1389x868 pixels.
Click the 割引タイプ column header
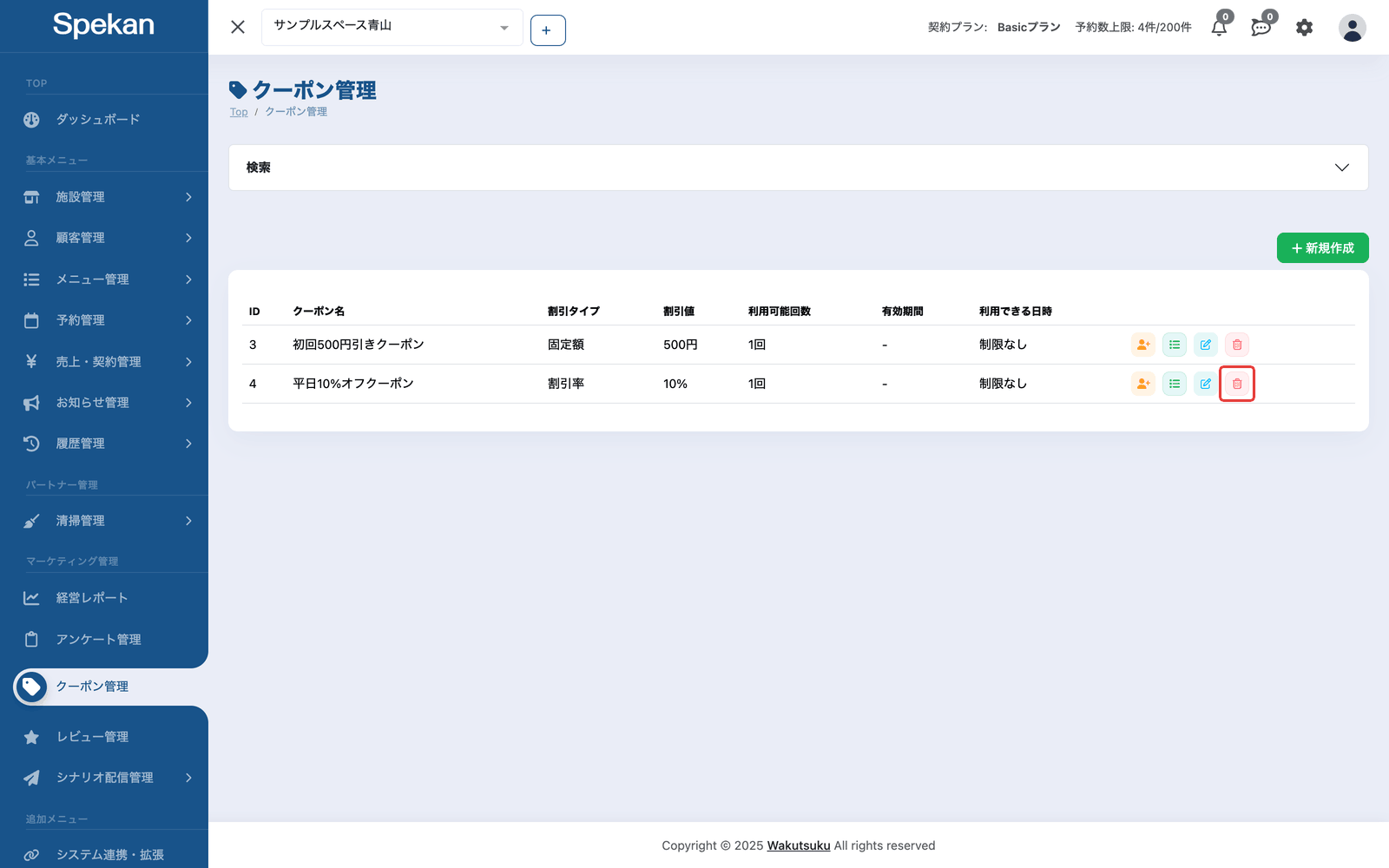574,311
